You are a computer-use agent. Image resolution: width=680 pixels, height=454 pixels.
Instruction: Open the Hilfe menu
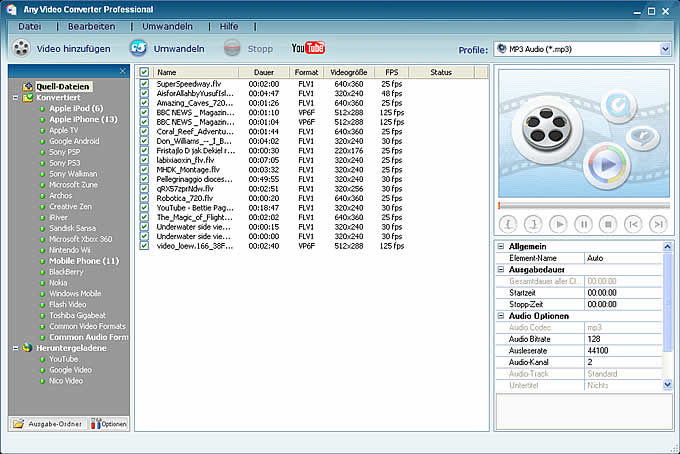coord(229,27)
